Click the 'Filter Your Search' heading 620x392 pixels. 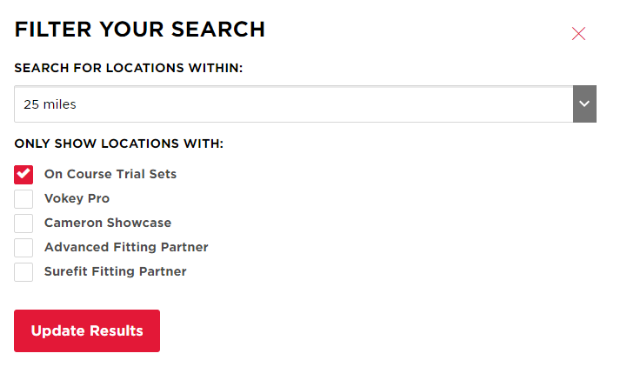point(140,30)
